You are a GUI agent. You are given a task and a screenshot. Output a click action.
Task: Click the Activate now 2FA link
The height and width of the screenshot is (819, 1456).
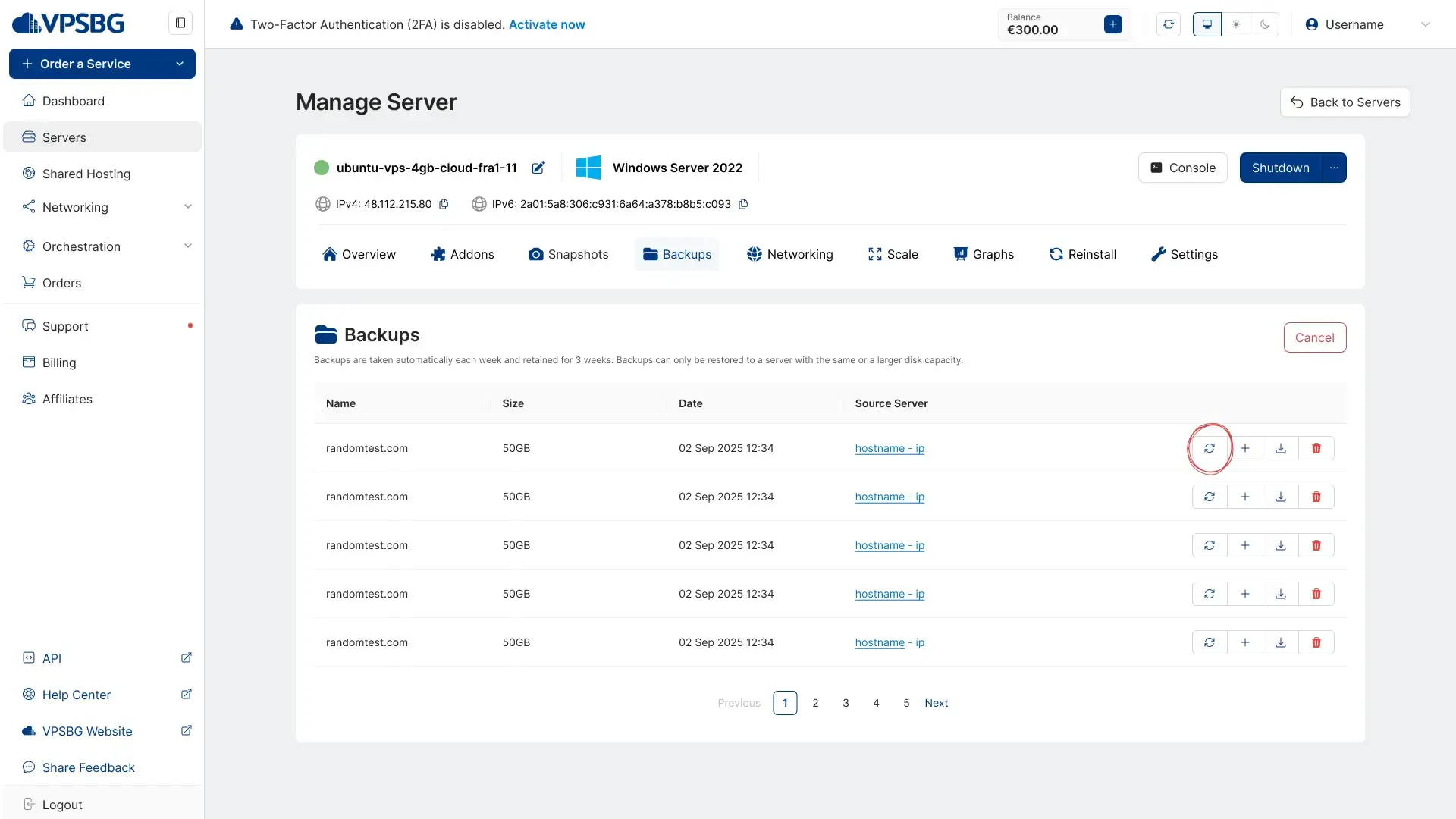[546, 24]
